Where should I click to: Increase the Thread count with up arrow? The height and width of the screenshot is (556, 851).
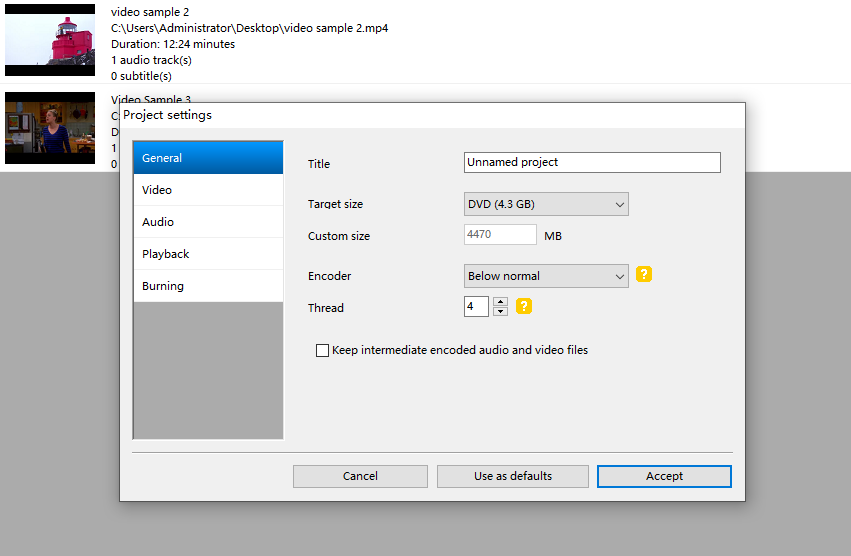(x=501, y=302)
